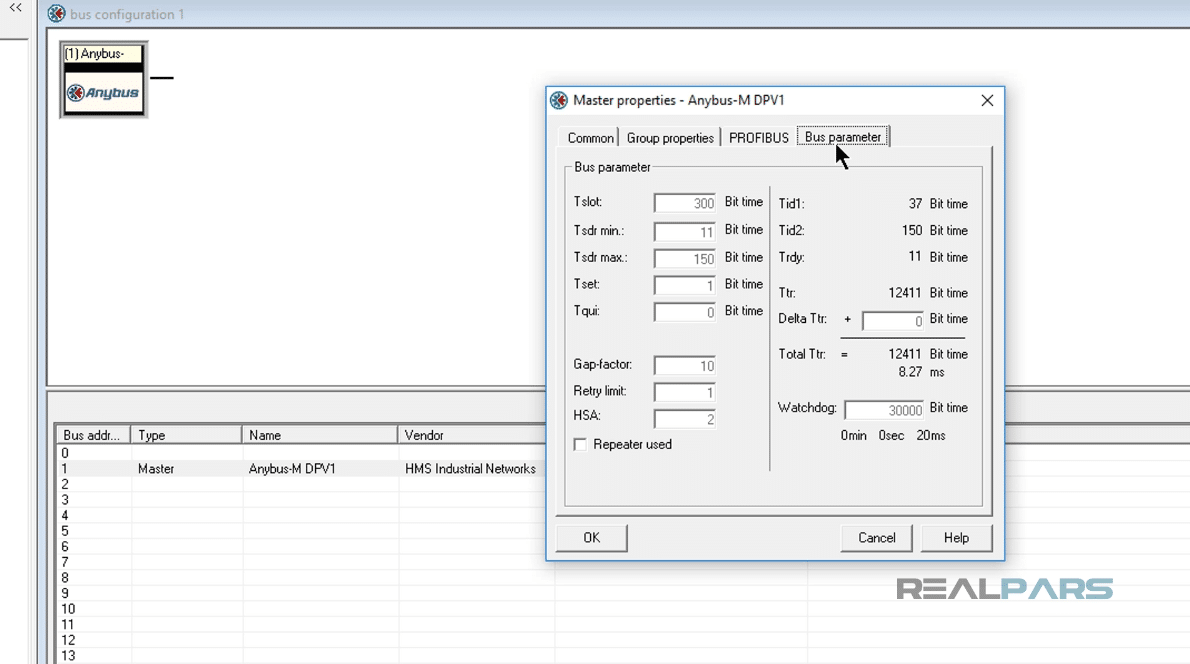Click the Delta Ttr input field

(892, 321)
